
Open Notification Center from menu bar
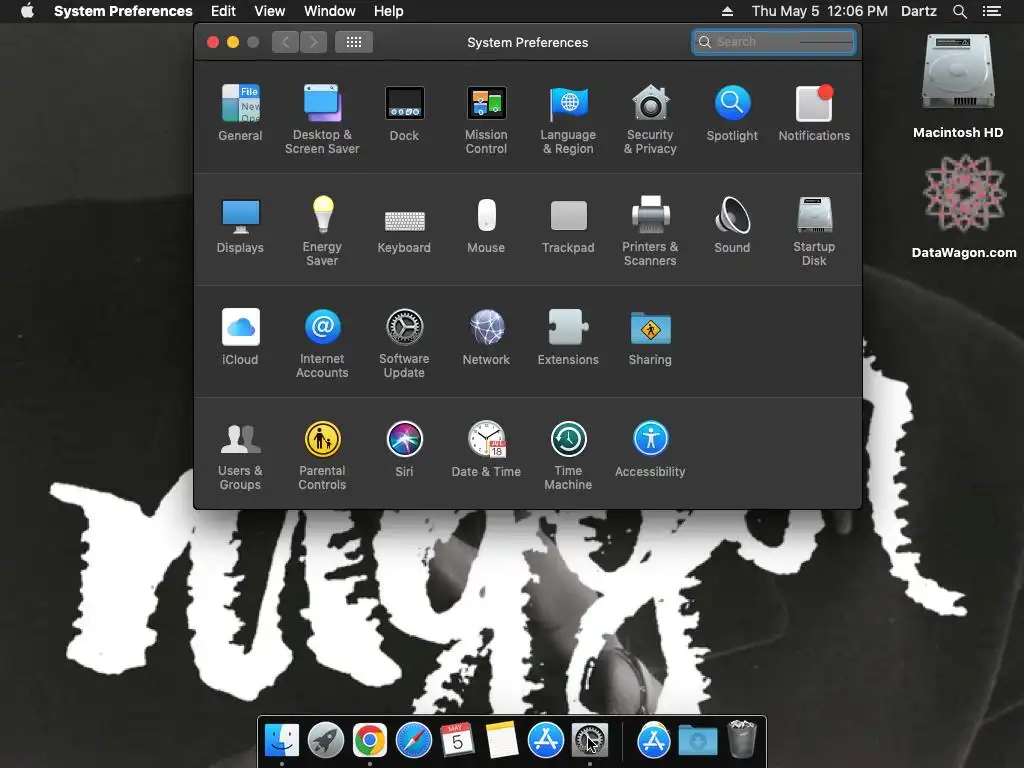click(992, 11)
